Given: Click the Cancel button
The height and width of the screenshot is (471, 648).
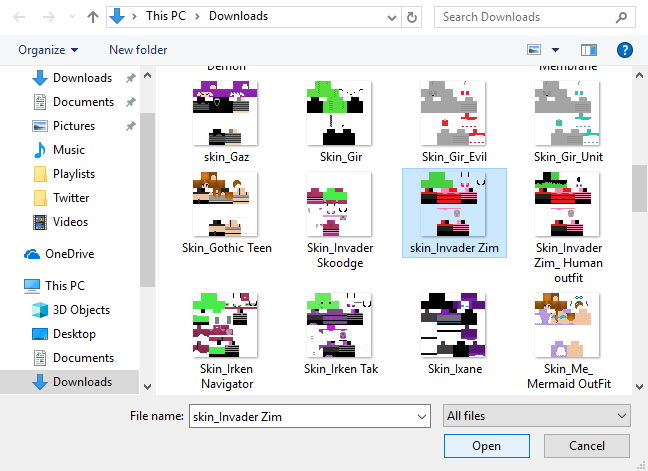Looking at the screenshot, I should pos(587,446).
